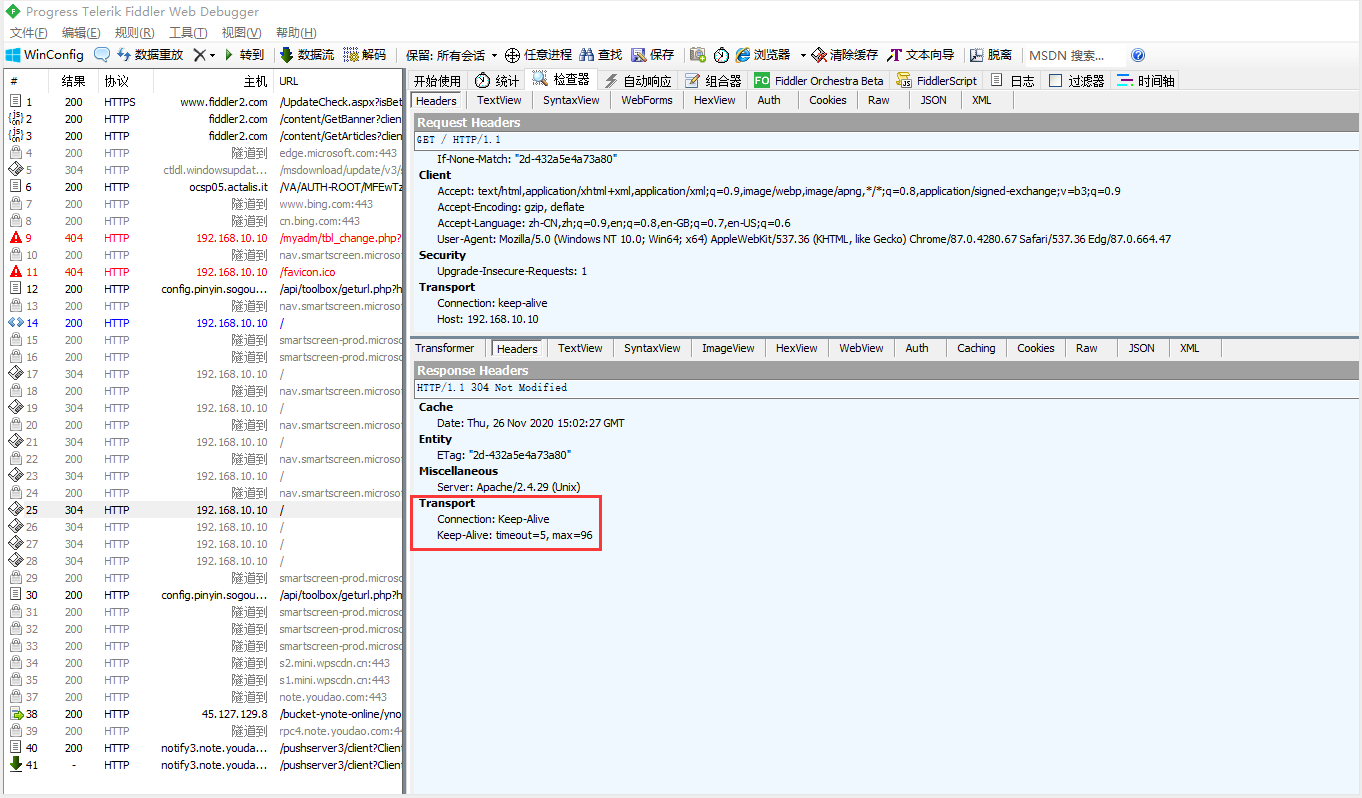Open the 编辑(E) menu
1362x798 pixels.
[x=81, y=33]
